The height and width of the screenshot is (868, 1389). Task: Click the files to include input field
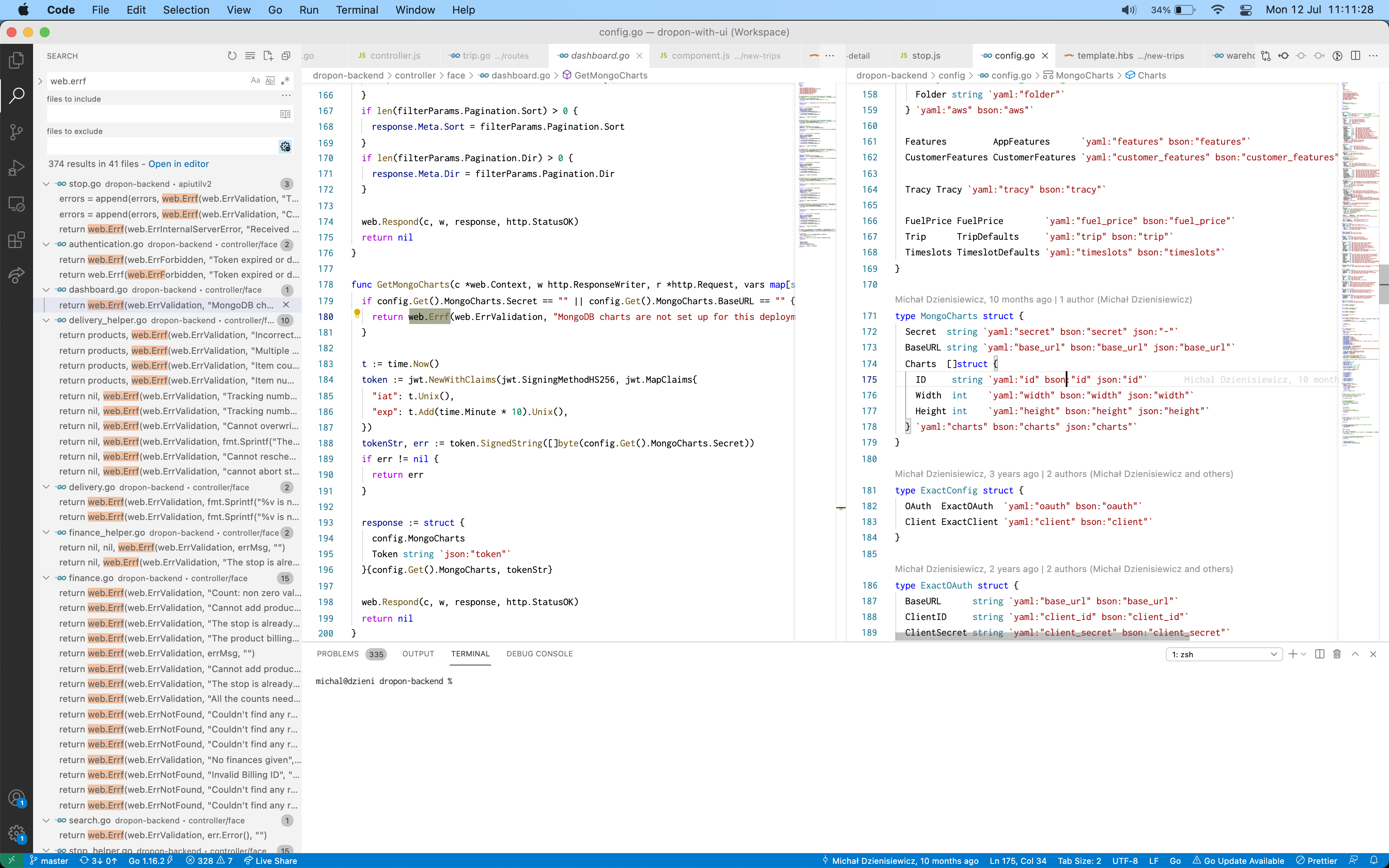(x=162, y=114)
